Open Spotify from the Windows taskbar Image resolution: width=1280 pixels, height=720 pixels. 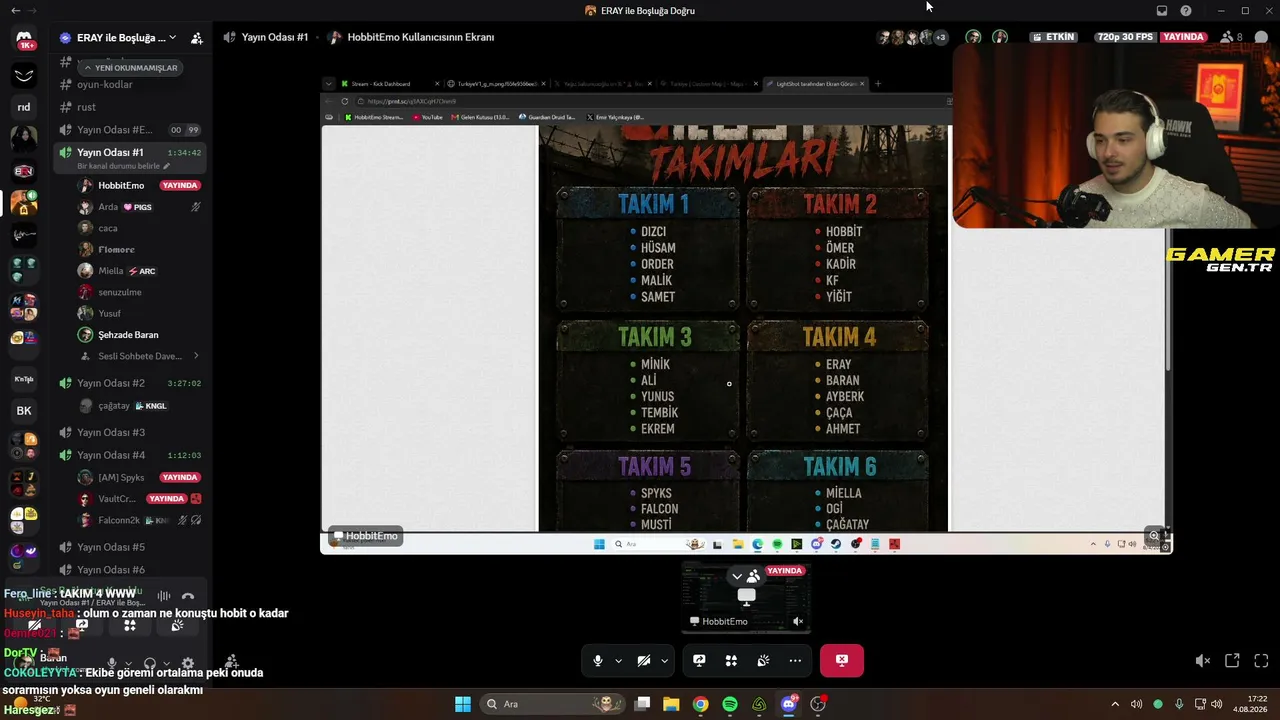coord(730,704)
